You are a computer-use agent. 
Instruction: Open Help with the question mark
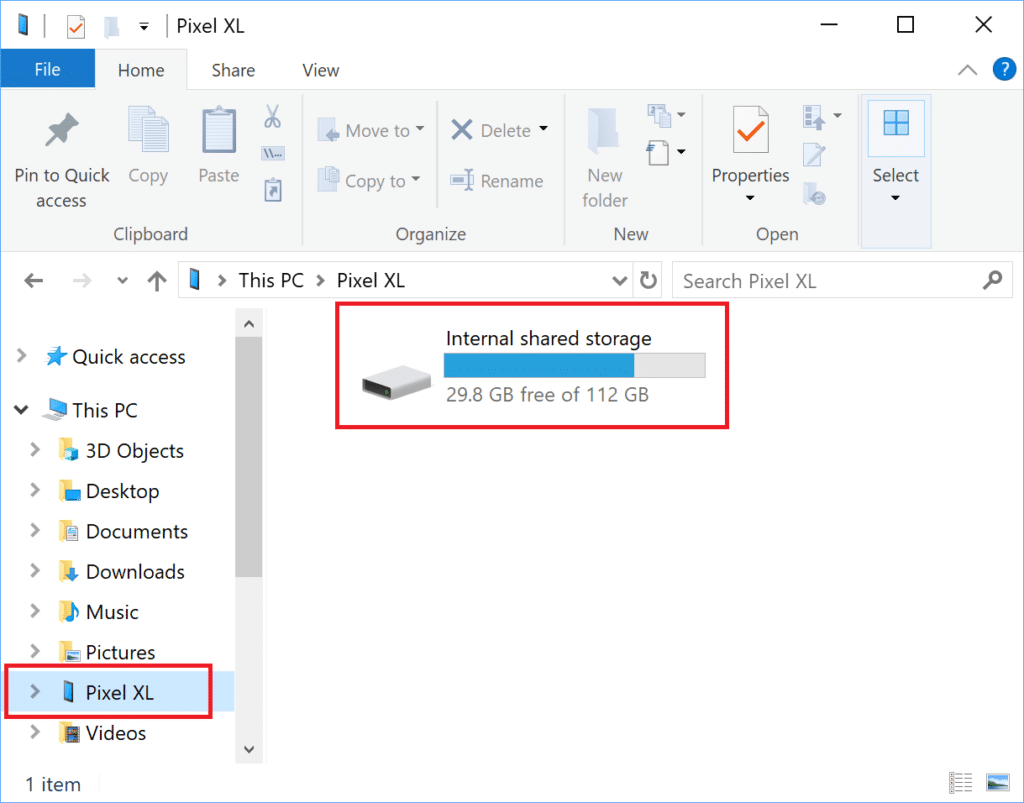[x=1004, y=69]
